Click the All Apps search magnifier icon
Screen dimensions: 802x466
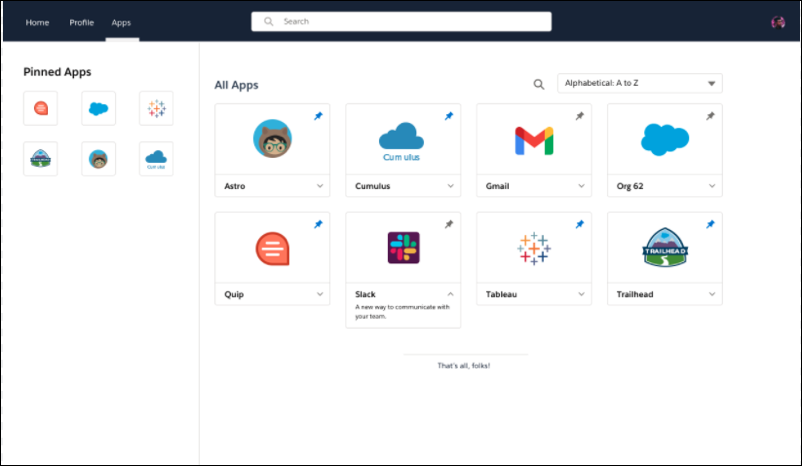pos(539,84)
